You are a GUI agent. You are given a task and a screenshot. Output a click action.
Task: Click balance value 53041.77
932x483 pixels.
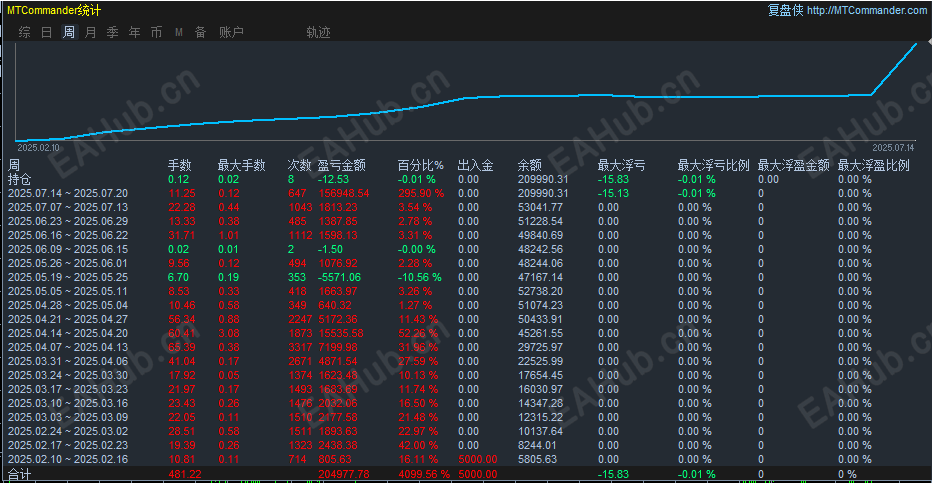coord(540,207)
